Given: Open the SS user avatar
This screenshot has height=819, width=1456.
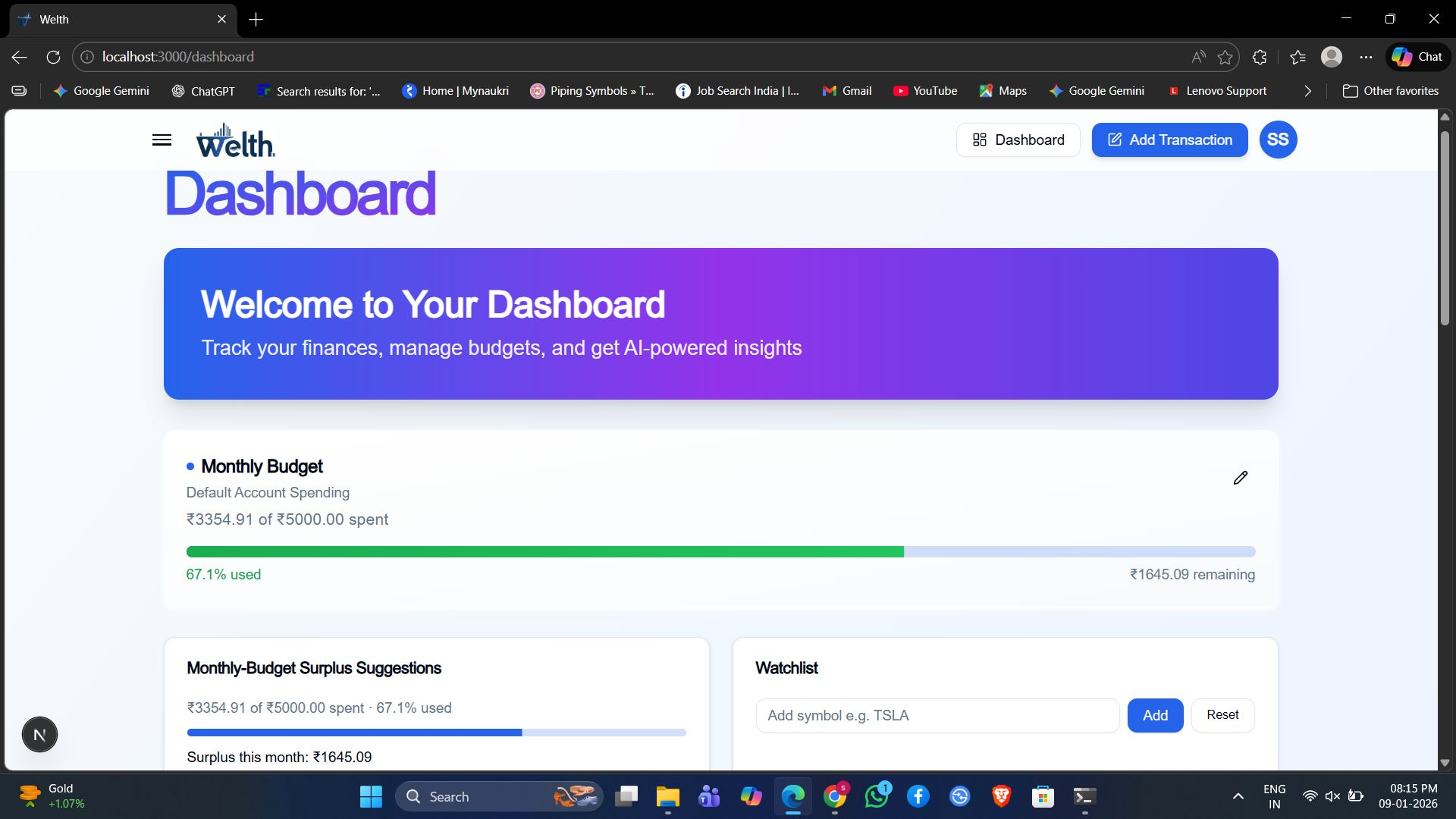Looking at the screenshot, I should coord(1278,140).
